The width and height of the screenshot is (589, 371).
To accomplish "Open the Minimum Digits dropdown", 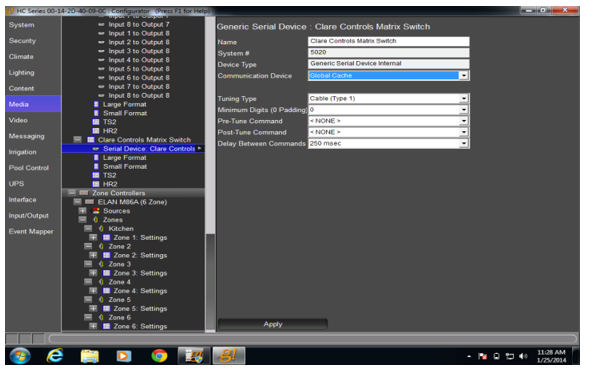I will click(x=464, y=110).
